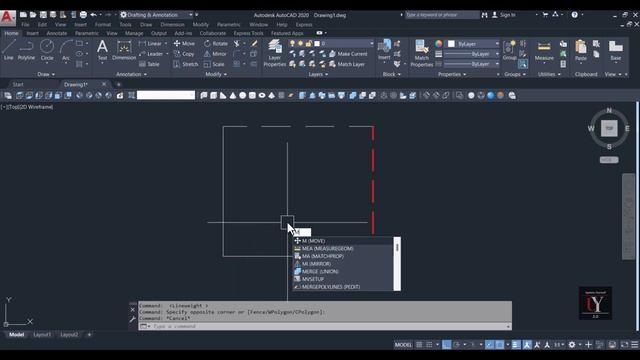Insert a Table from Annotation panel

click(x=149, y=64)
